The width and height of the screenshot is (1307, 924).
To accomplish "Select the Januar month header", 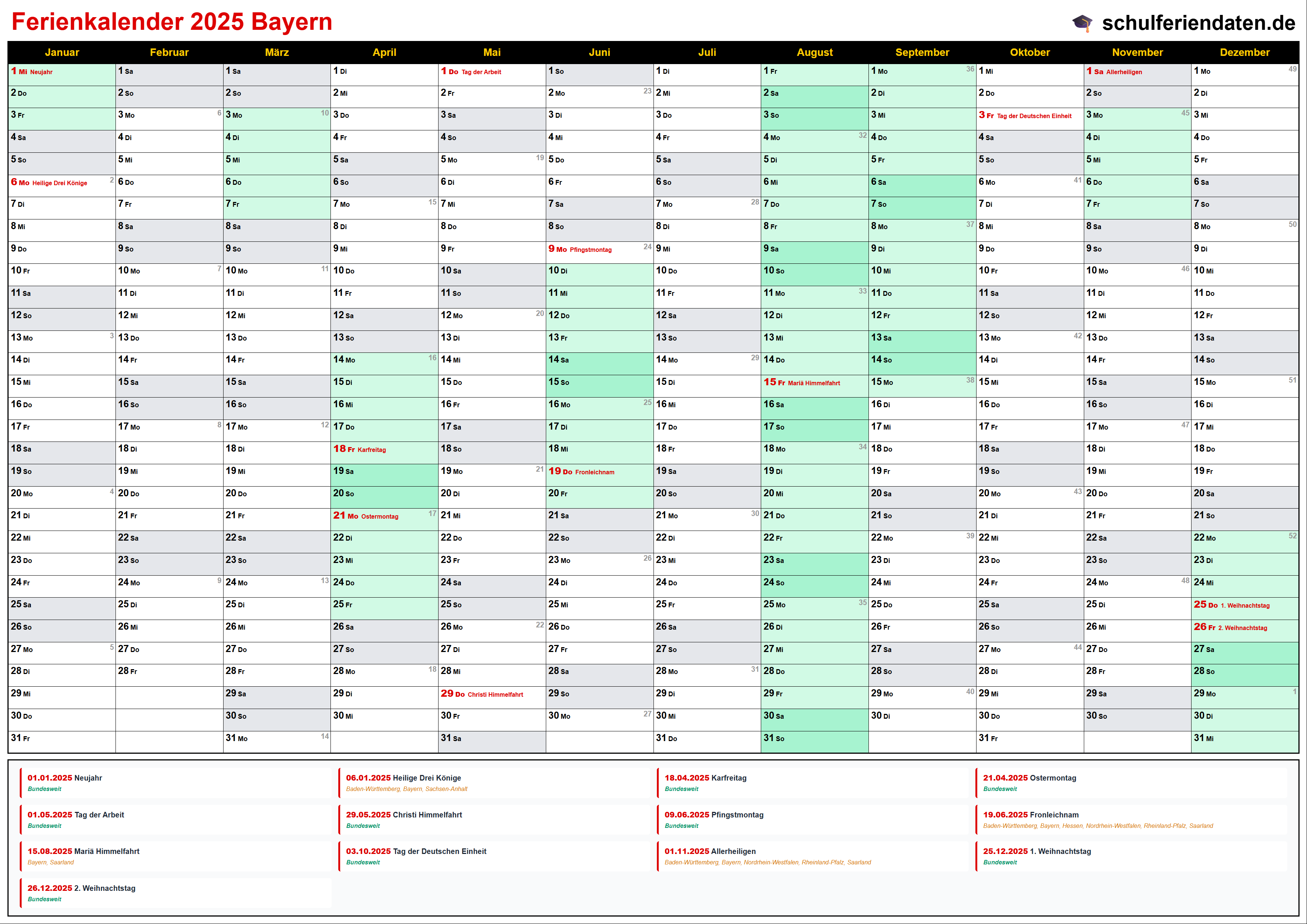I will tap(61, 53).
